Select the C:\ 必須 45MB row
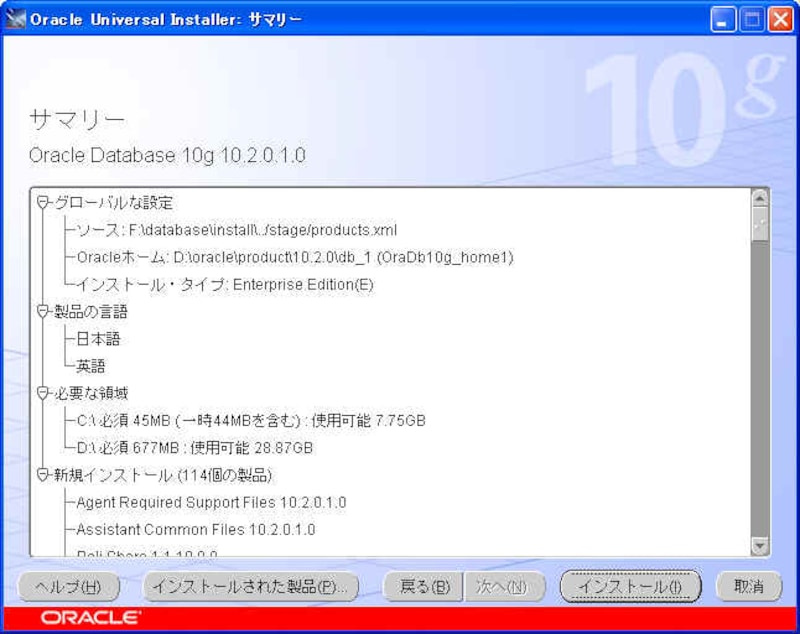The width and height of the screenshot is (800, 634). click(x=251, y=421)
